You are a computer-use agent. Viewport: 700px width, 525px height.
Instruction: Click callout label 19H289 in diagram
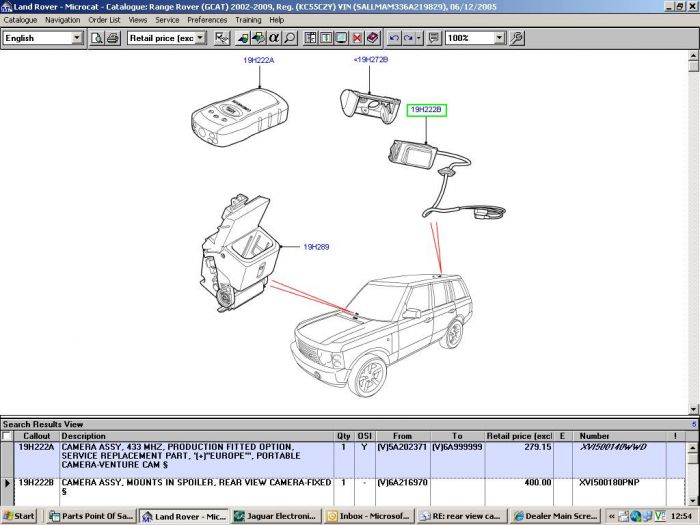click(x=316, y=247)
